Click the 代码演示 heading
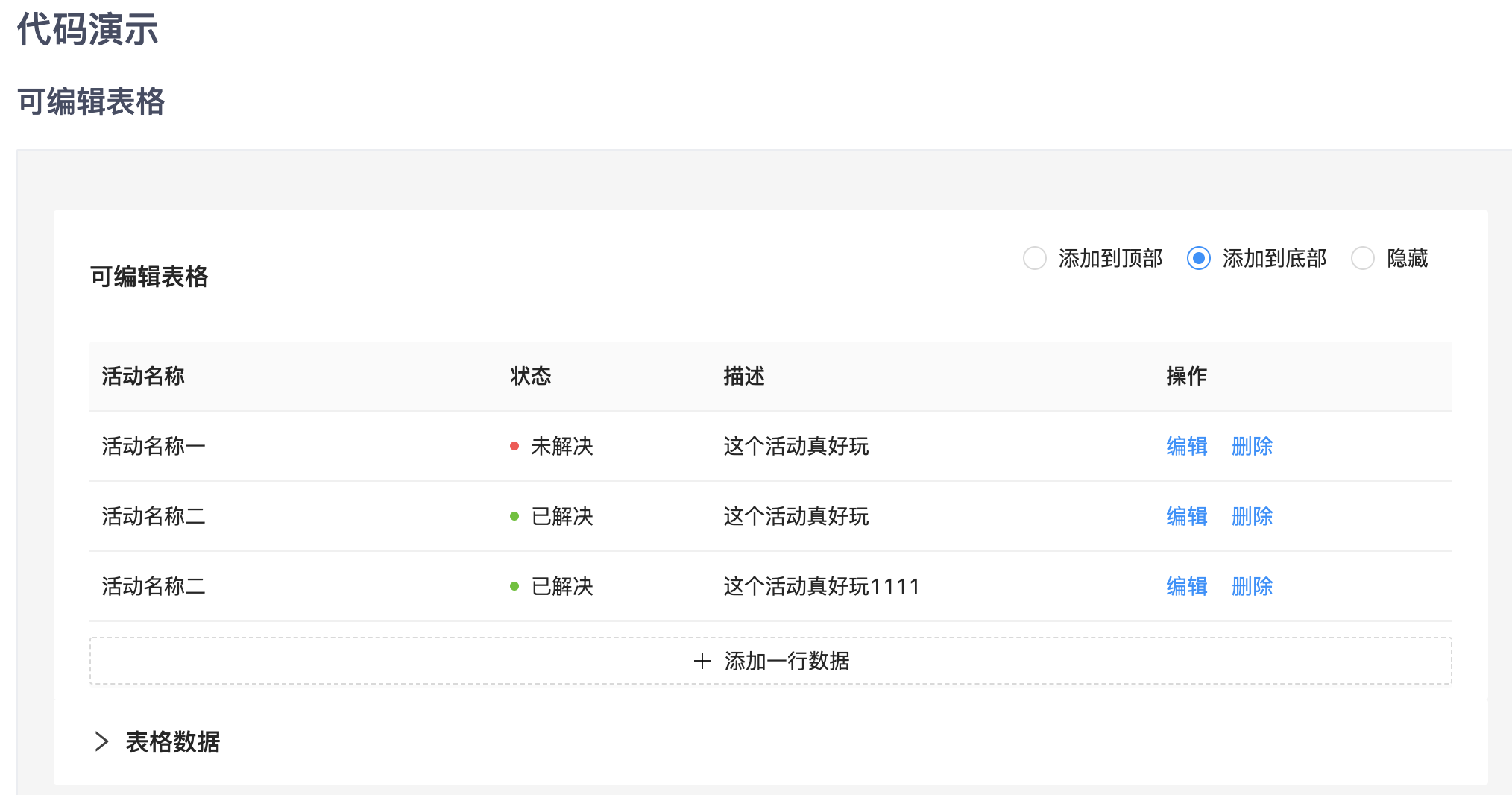1512x795 pixels. click(88, 30)
